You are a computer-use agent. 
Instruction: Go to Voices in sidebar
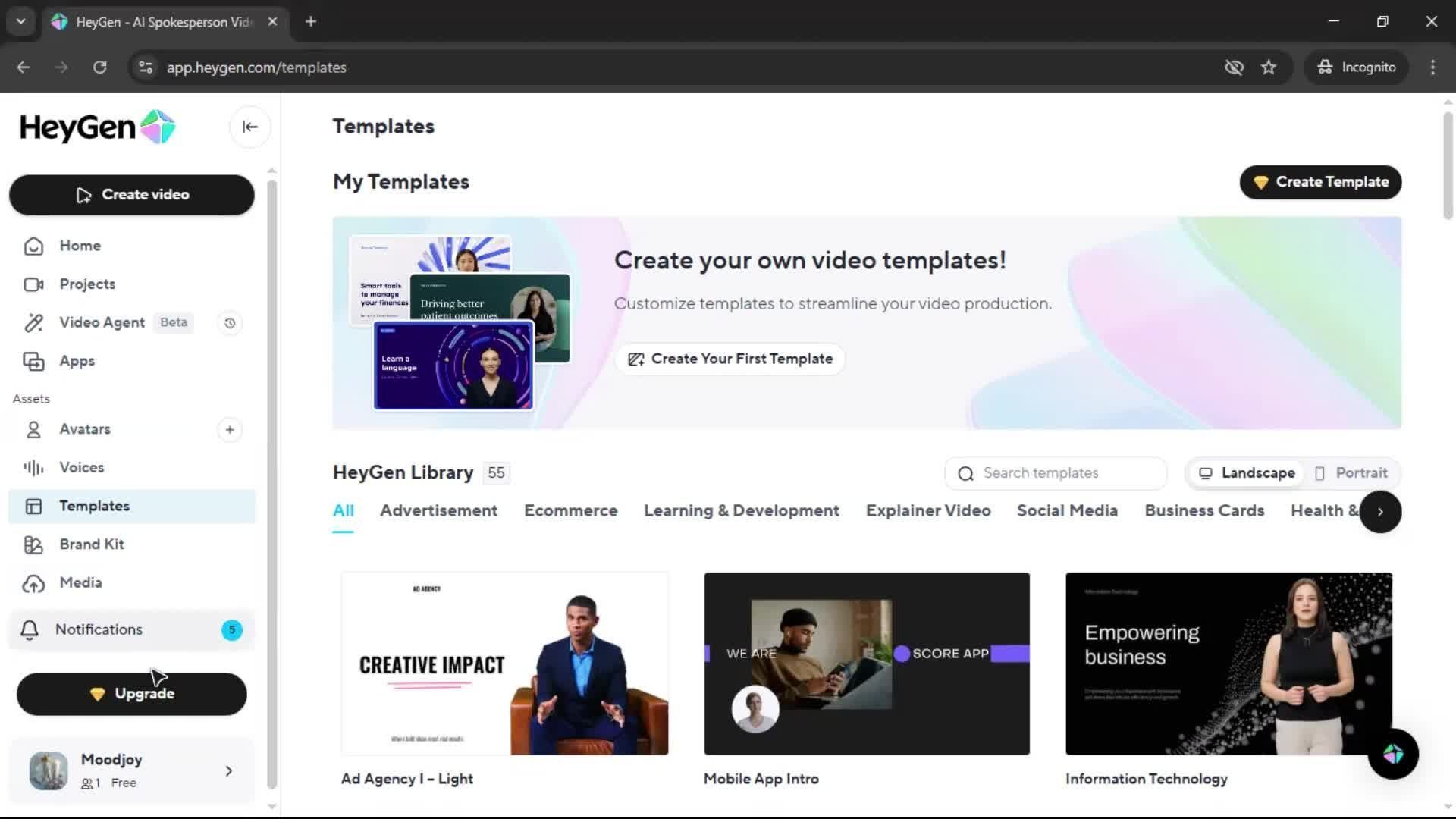click(82, 468)
